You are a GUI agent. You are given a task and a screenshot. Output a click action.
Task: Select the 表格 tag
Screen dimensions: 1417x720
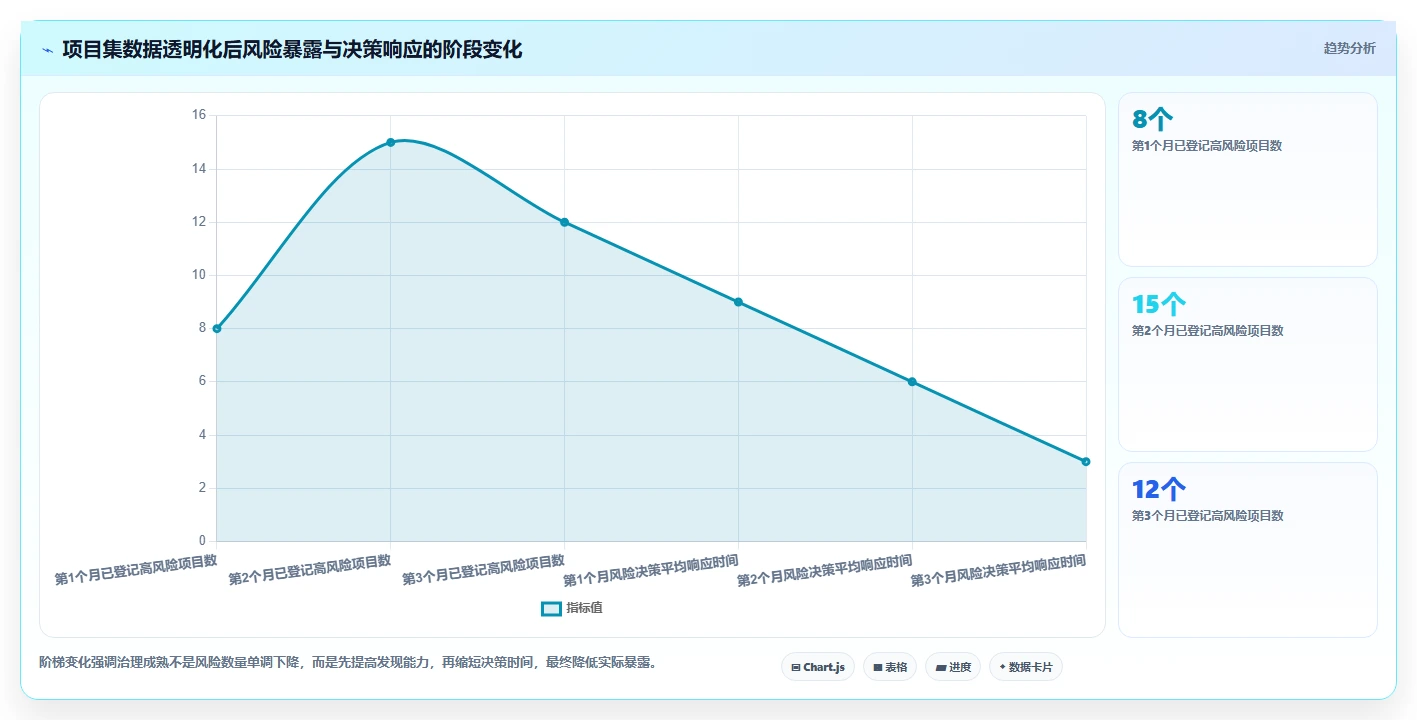click(x=889, y=667)
